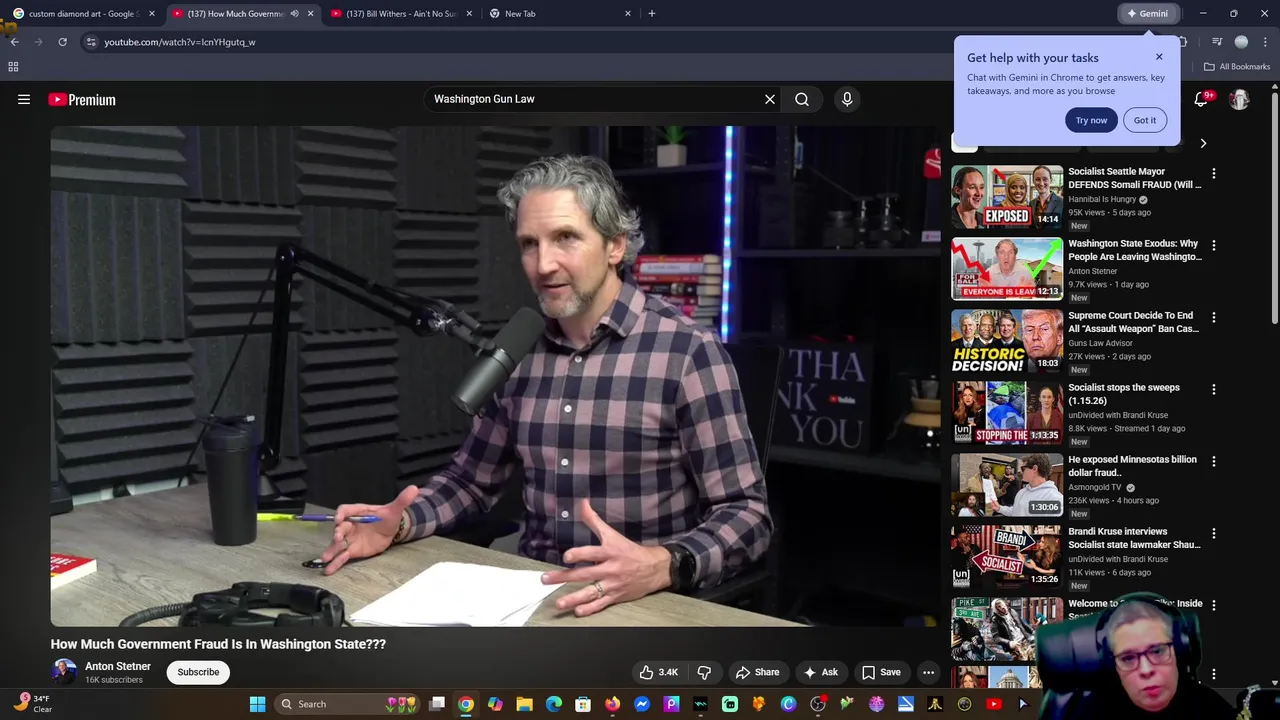Open the Anton Stetner channel name link

click(x=118, y=666)
